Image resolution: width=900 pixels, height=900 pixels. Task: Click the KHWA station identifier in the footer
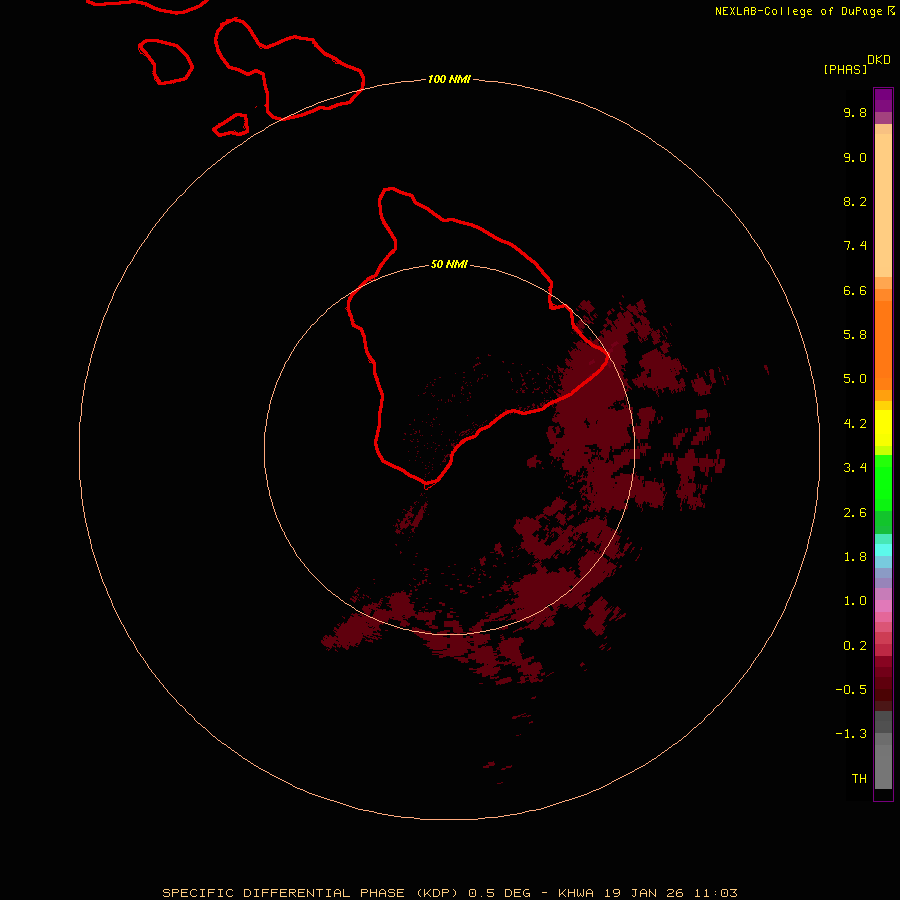click(x=576, y=893)
